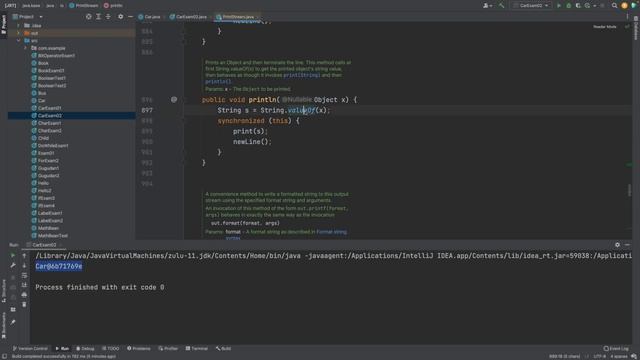Run with Coverage from the top toolbar
Image resolution: width=640 pixels, height=360 pixels.
(578, 6)
